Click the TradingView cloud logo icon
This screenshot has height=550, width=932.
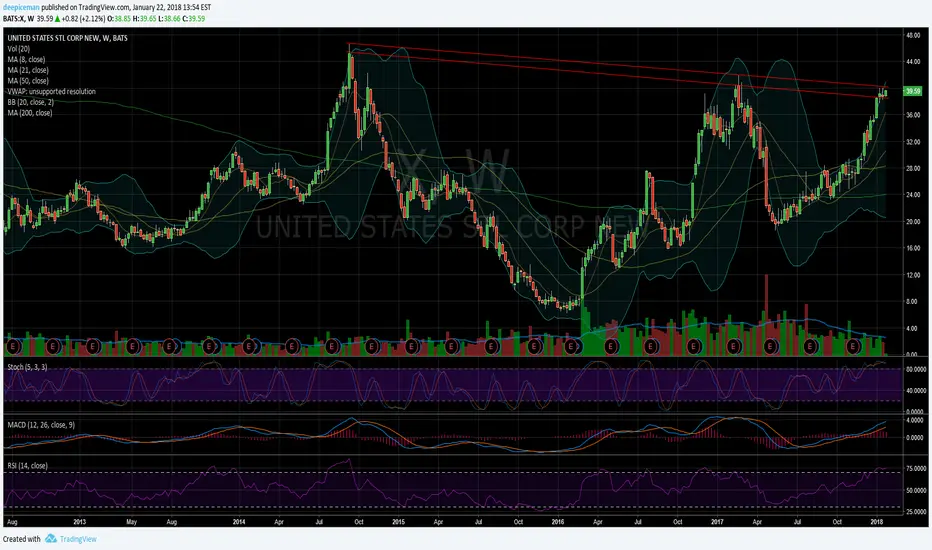[51, 539]
